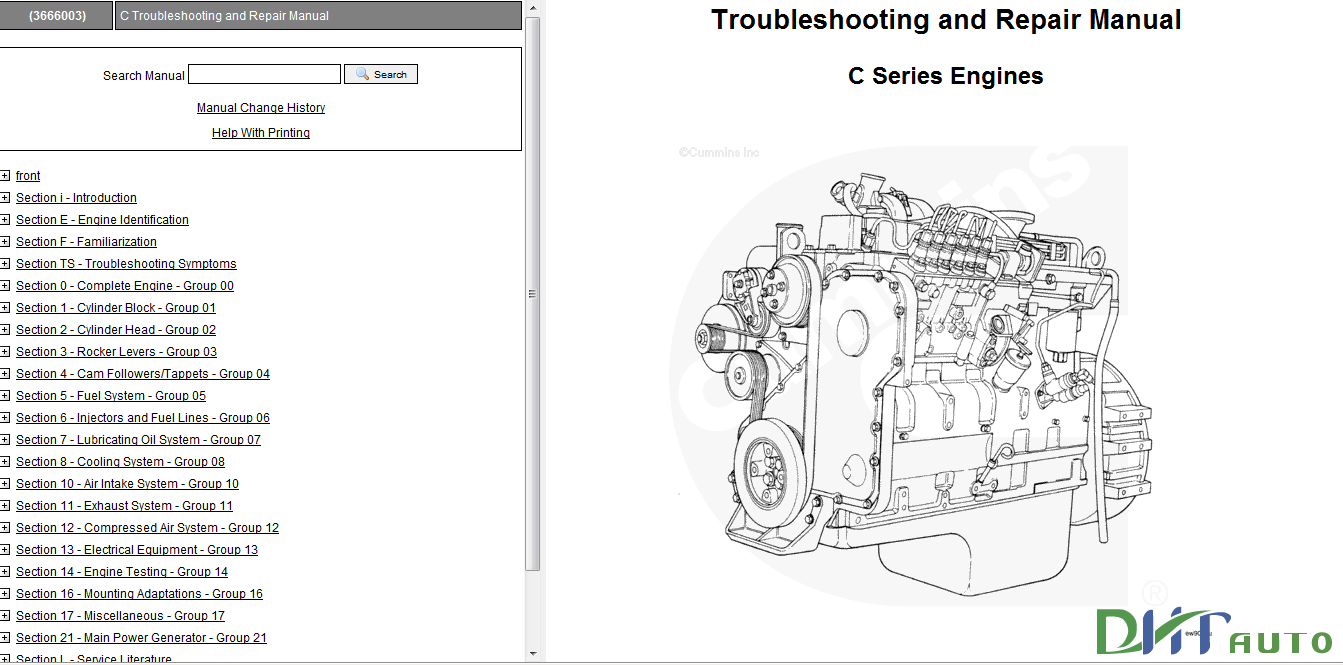Open the Manual Change History link

(260, 107)
